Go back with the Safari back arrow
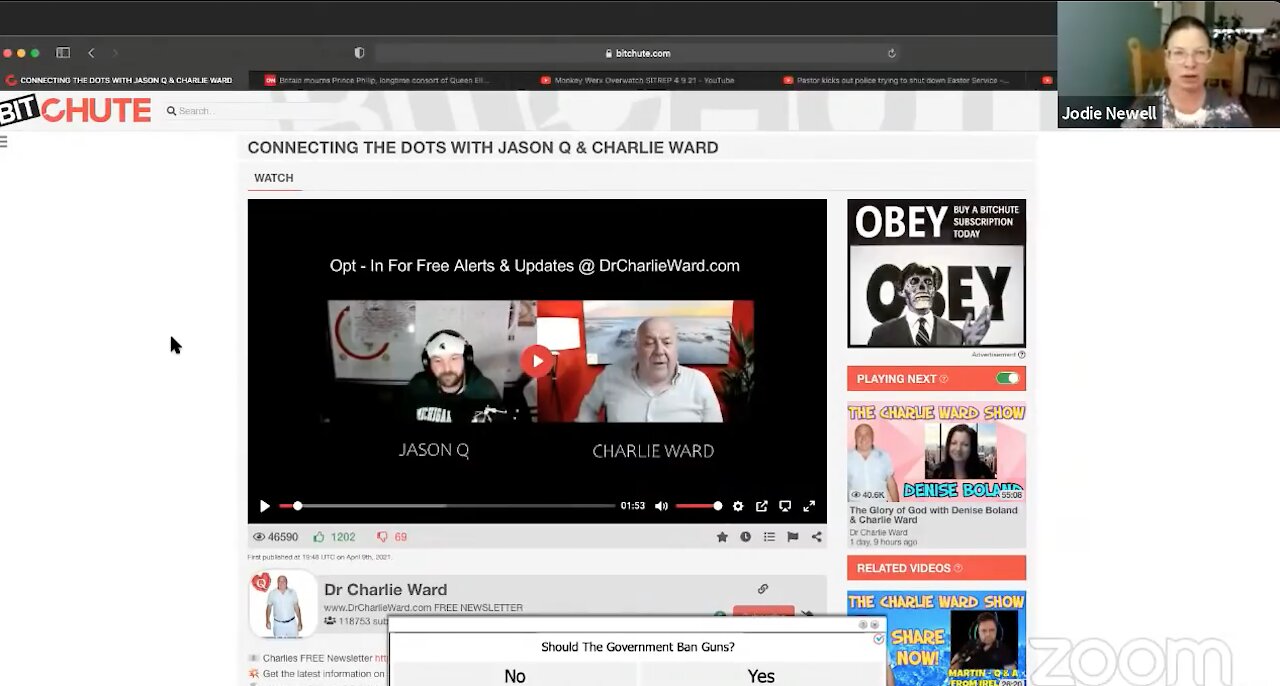Screen dimensions: 1280x686 tap(91, 53)
